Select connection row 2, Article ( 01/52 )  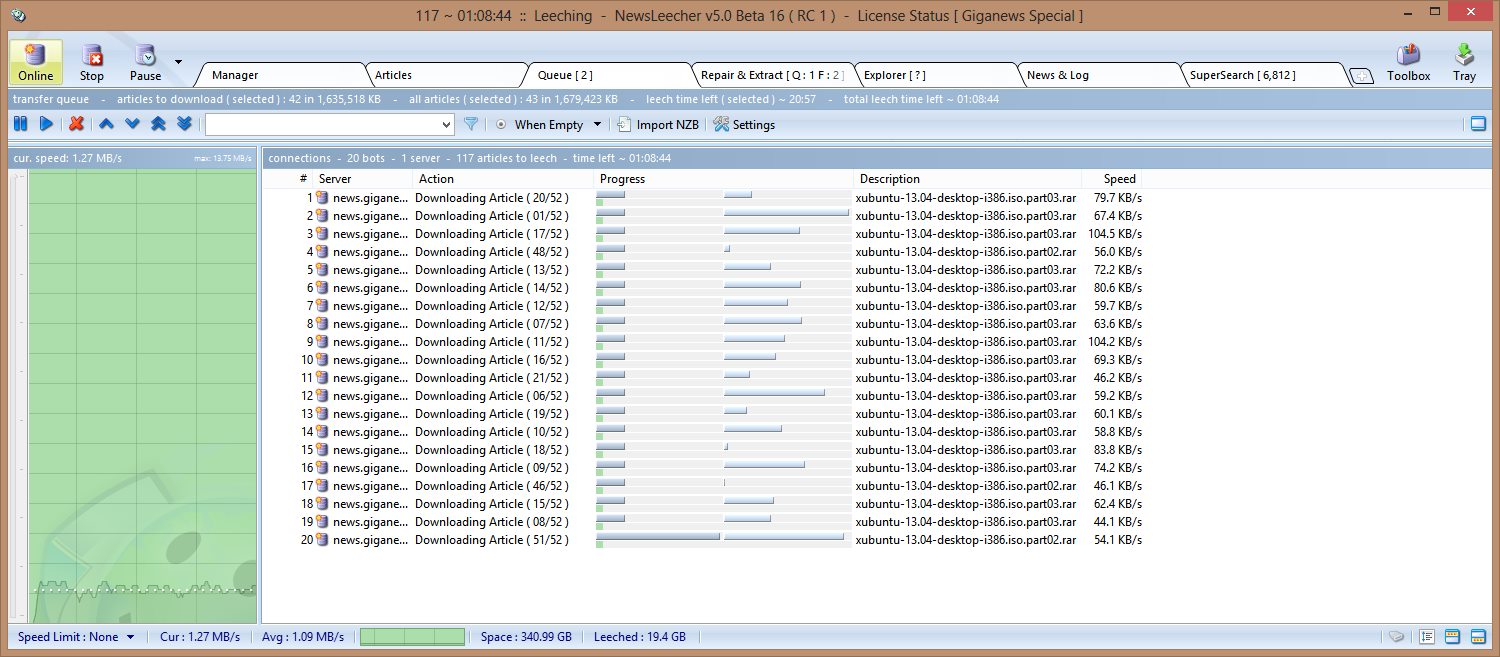(703, 216)
